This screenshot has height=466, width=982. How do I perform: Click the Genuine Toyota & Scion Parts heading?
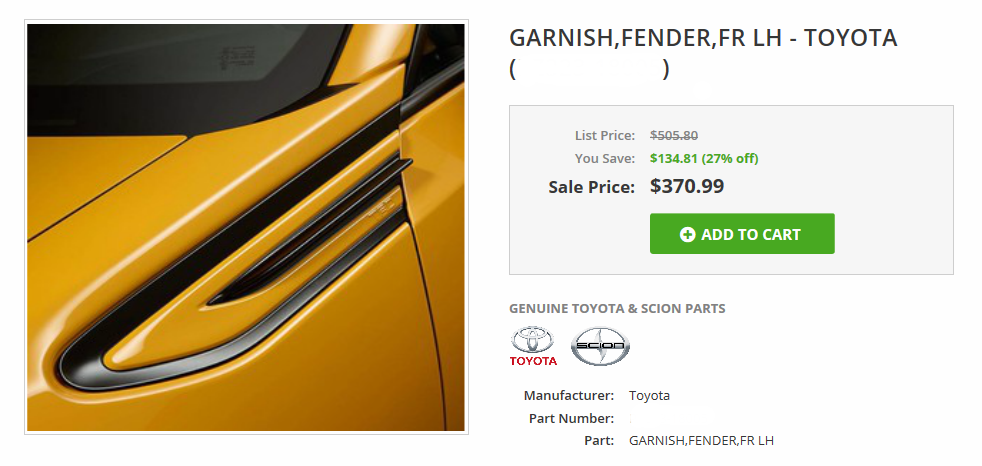[x=617, y=308]
